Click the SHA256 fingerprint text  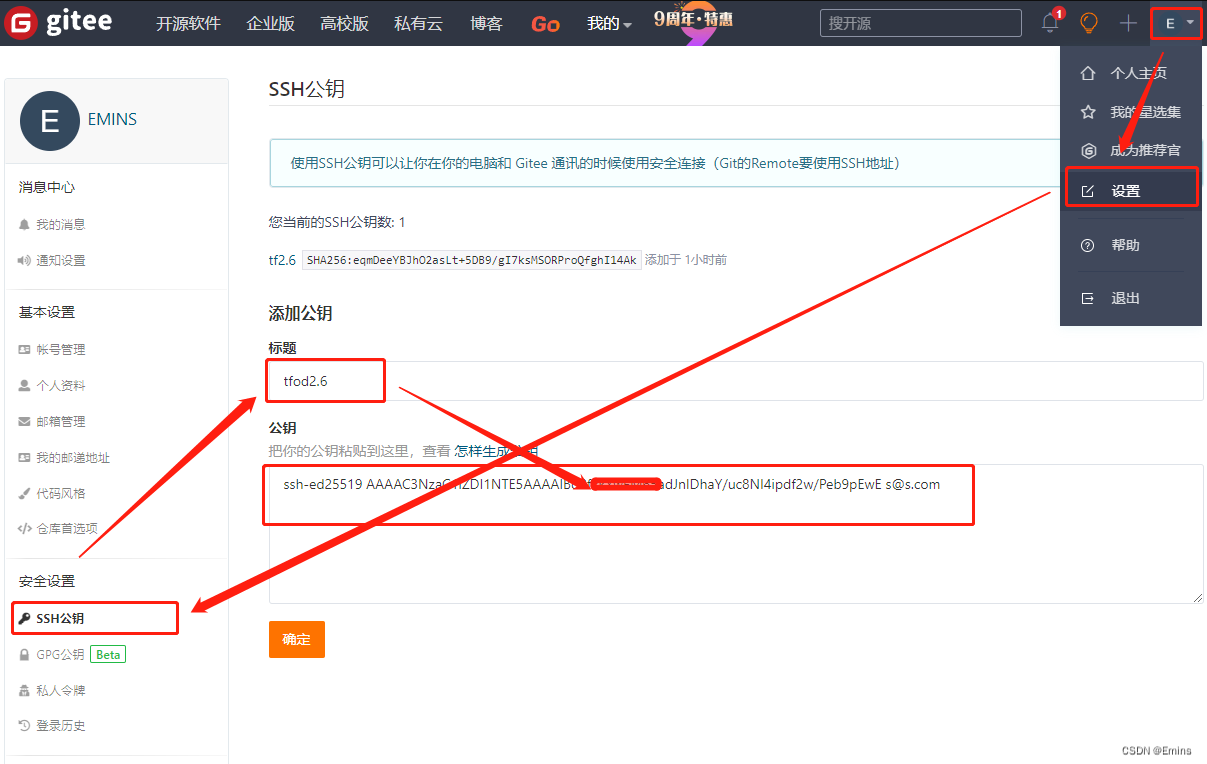(x=471, y=260)
